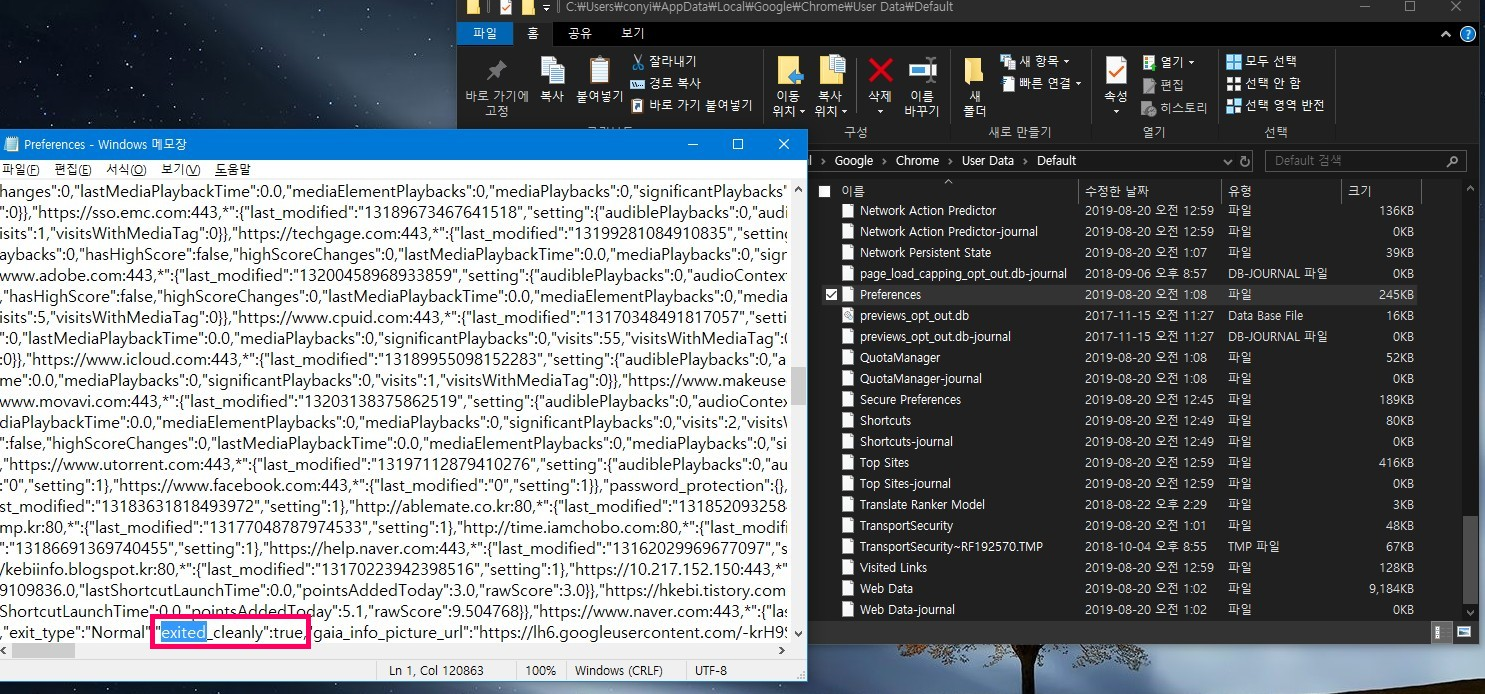This screenshot has width=1485, height=694.
Task: Refresh the Explorer address bar
Action: tap(1244, 160)
